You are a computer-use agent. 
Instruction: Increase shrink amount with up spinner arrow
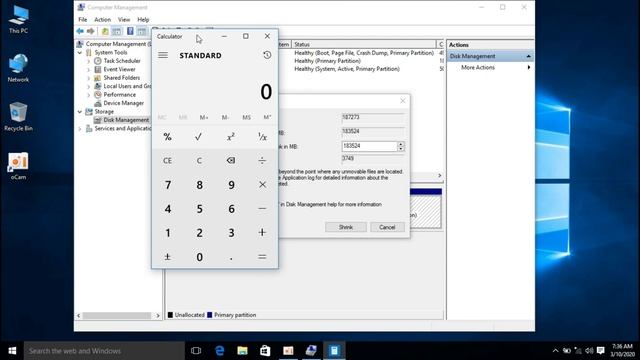tap(401, 144)
